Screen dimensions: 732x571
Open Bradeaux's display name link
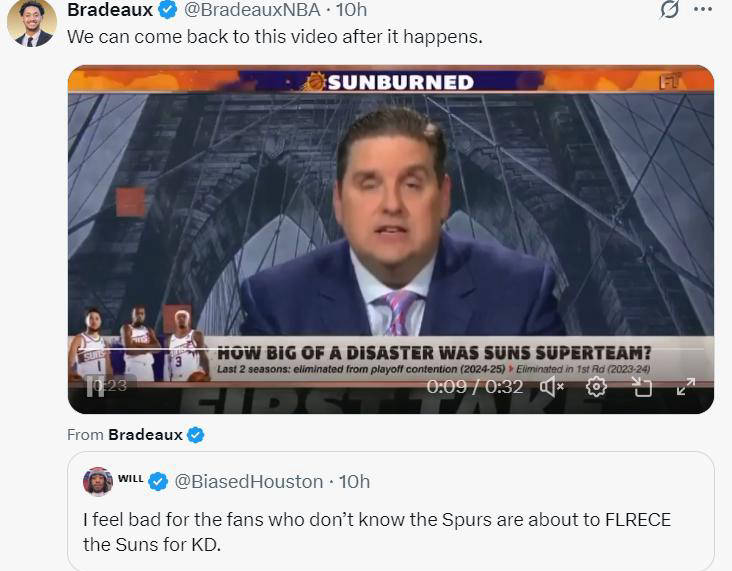(x=110, y=9)
